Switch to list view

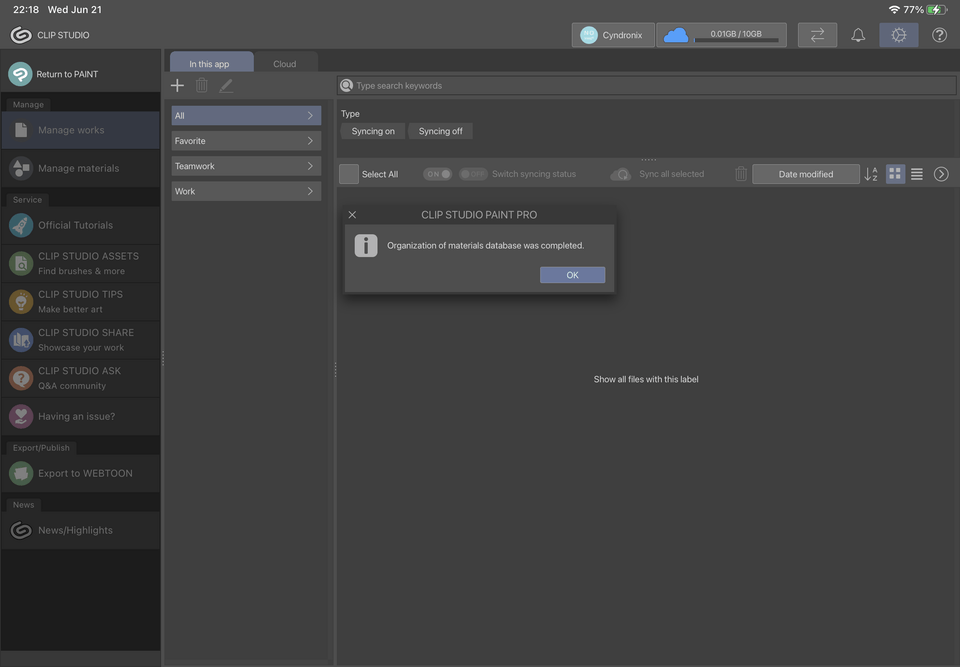pyautogui.click(x=917, y=175)
